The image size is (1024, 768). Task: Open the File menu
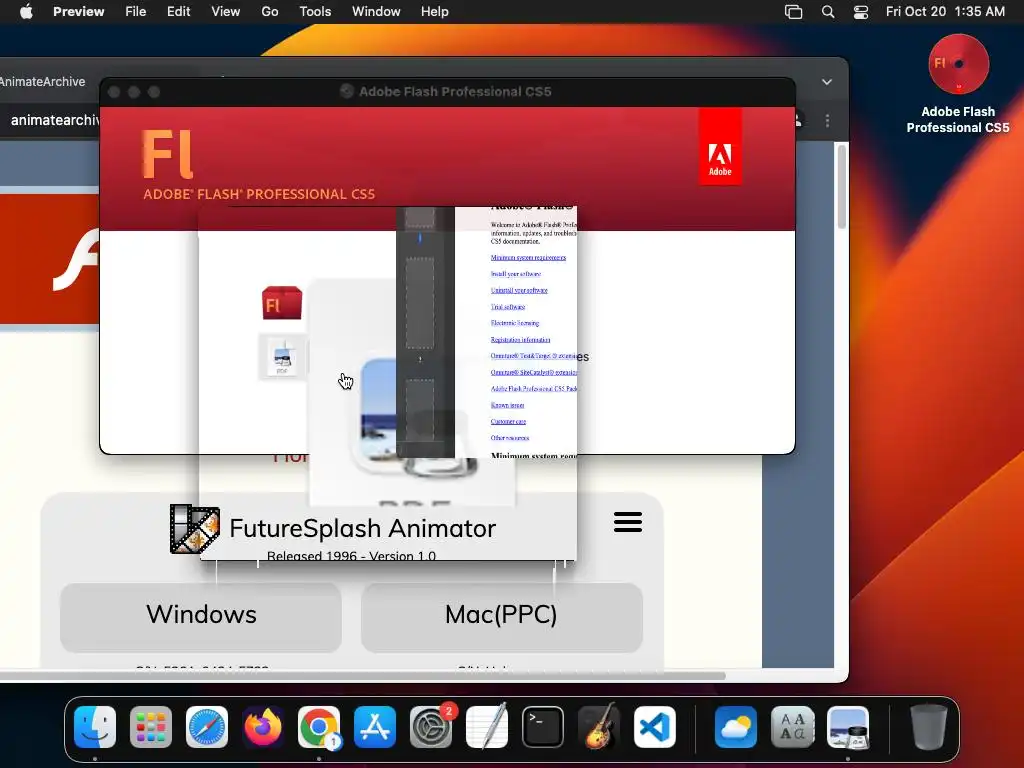point(136,12)
